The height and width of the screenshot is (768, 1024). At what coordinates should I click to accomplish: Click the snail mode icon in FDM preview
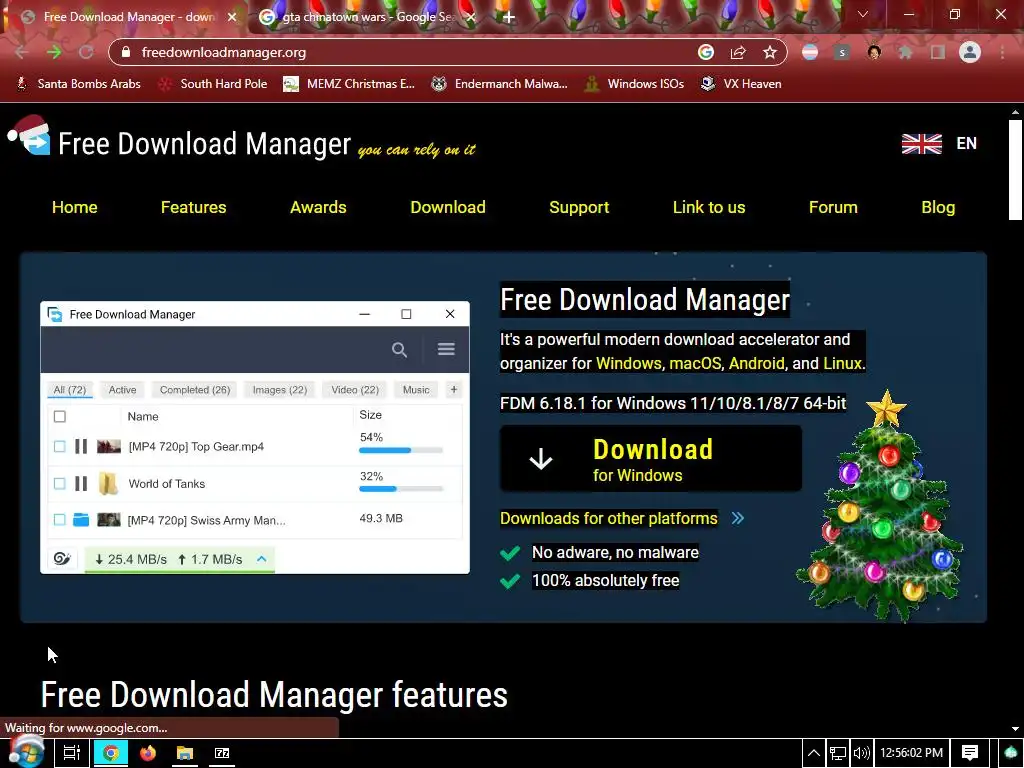[62, 558]
